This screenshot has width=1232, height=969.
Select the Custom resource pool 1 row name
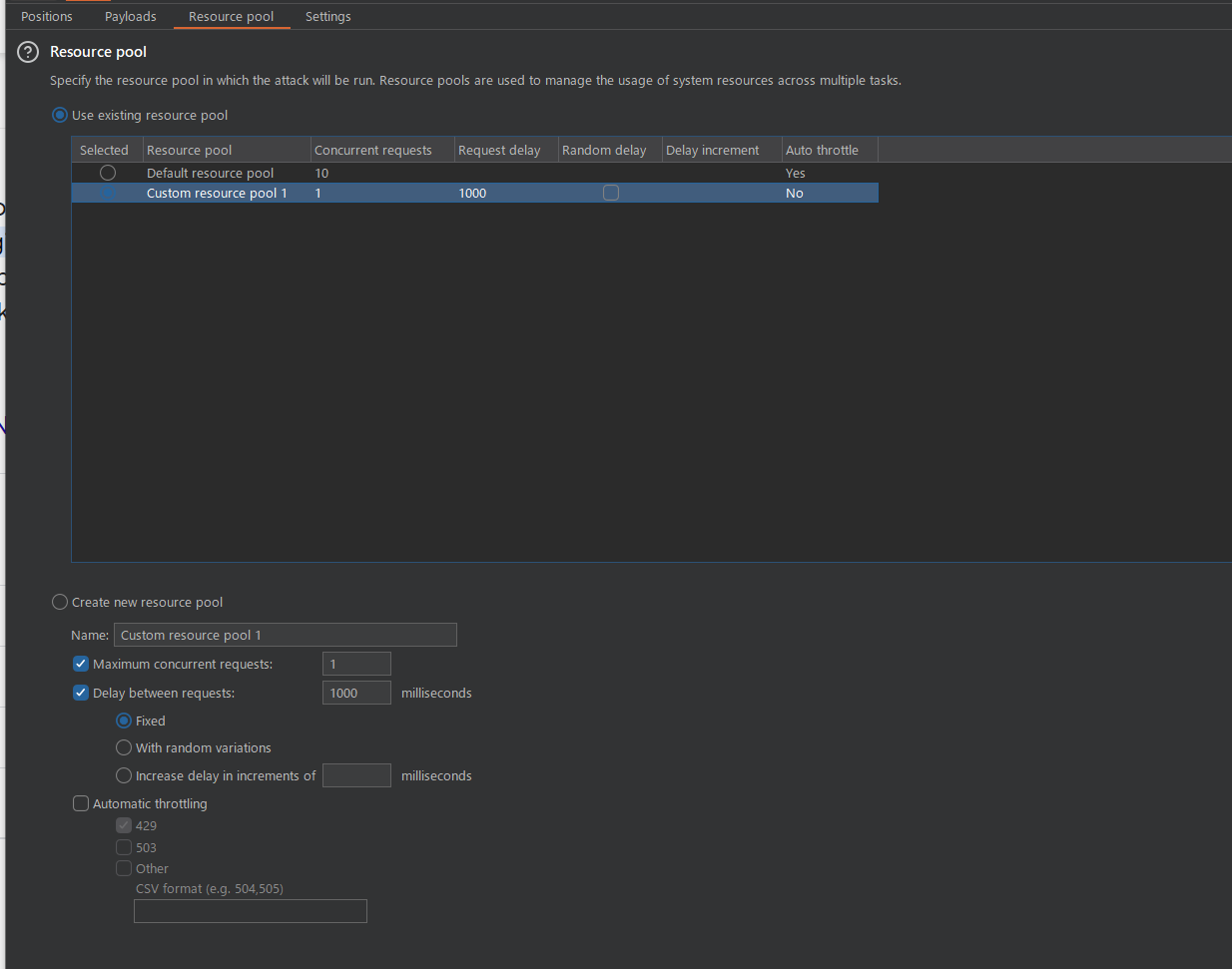click(x=217, y=193)
